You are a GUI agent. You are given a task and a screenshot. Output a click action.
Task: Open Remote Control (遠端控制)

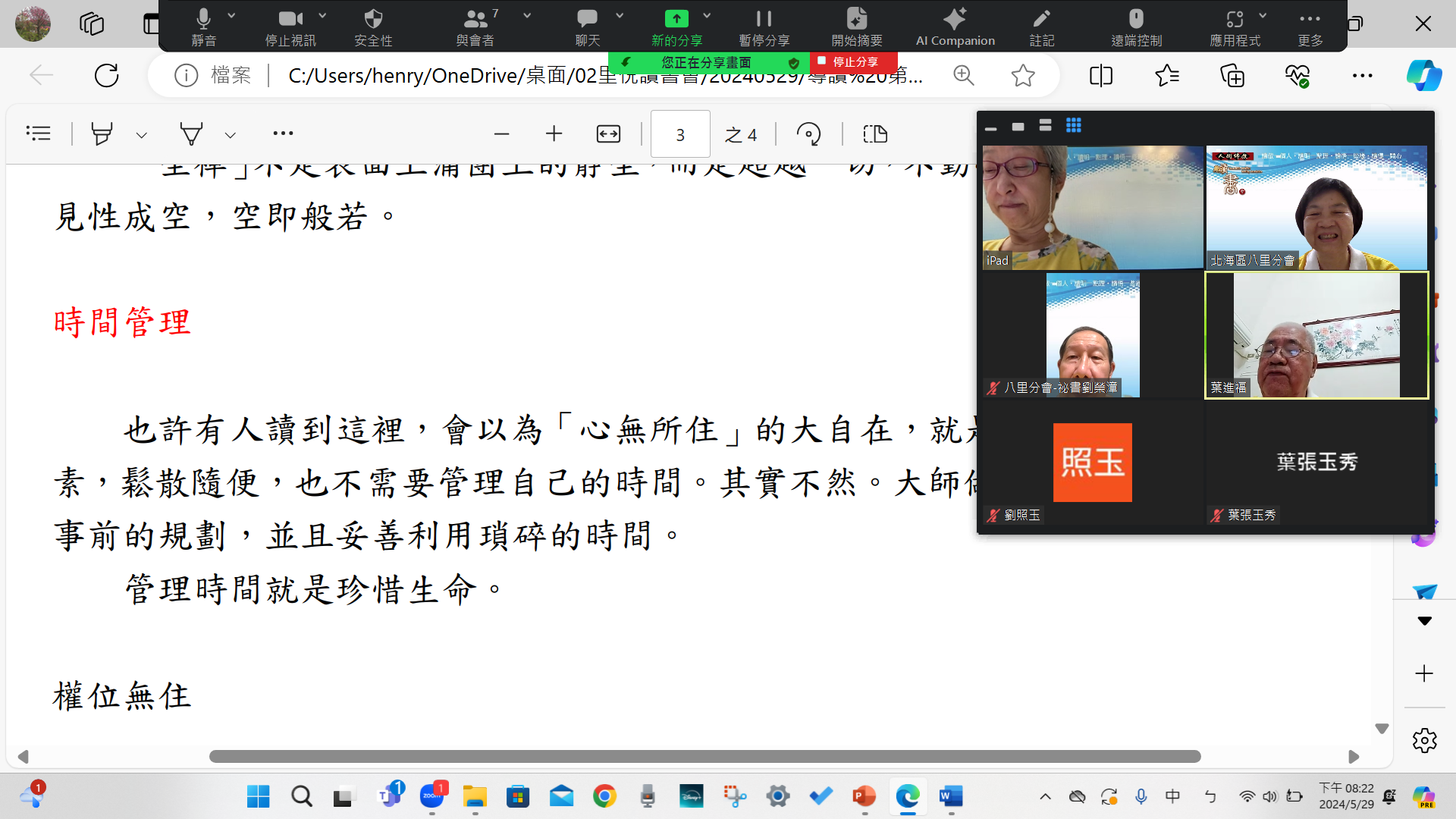[1136, 27]
